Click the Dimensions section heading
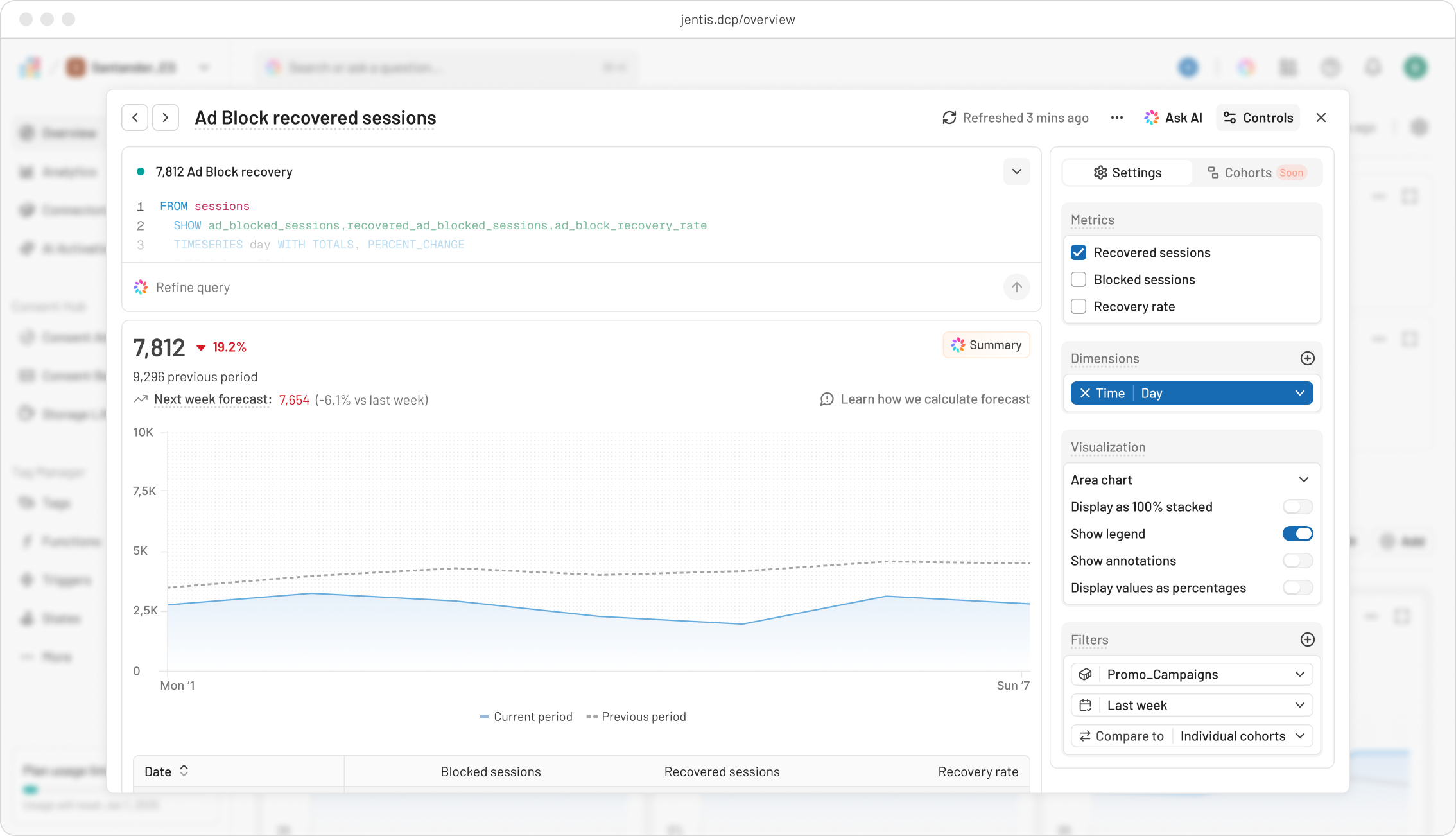This screenshot has height=836, width=1456. (x=1105, y=359)
